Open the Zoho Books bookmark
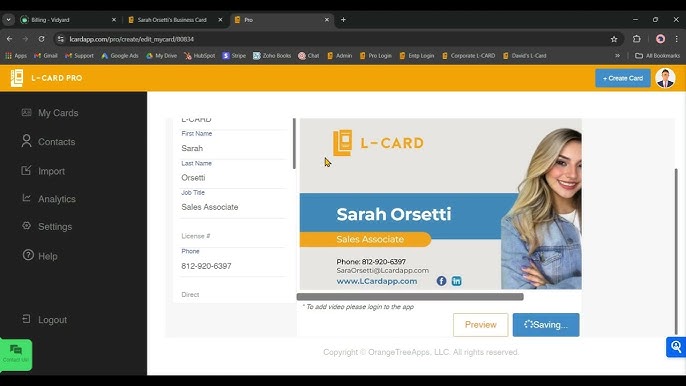The image size is (686, 386). click(x=272, y=56)
